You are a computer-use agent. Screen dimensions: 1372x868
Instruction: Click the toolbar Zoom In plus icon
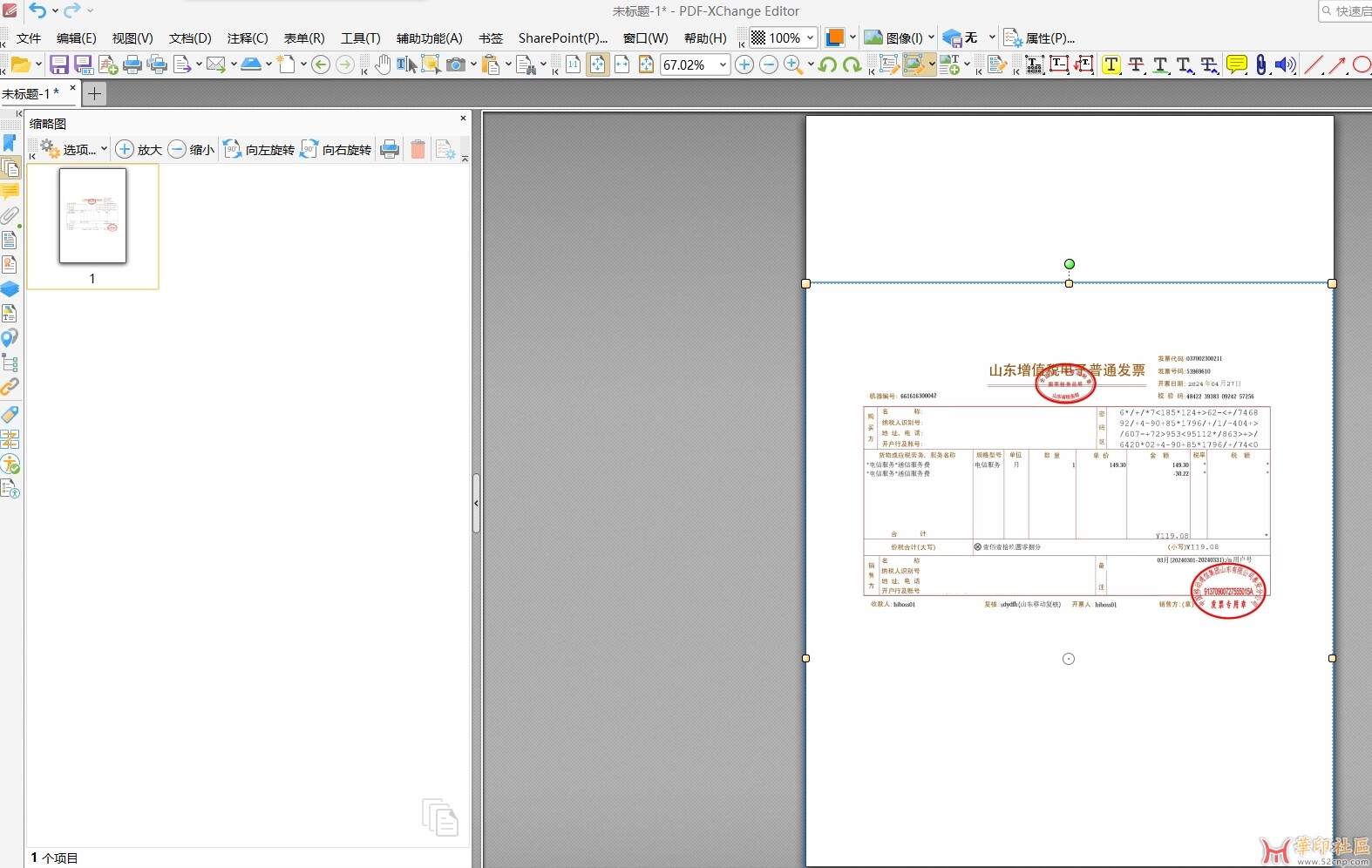click(744, 64)
